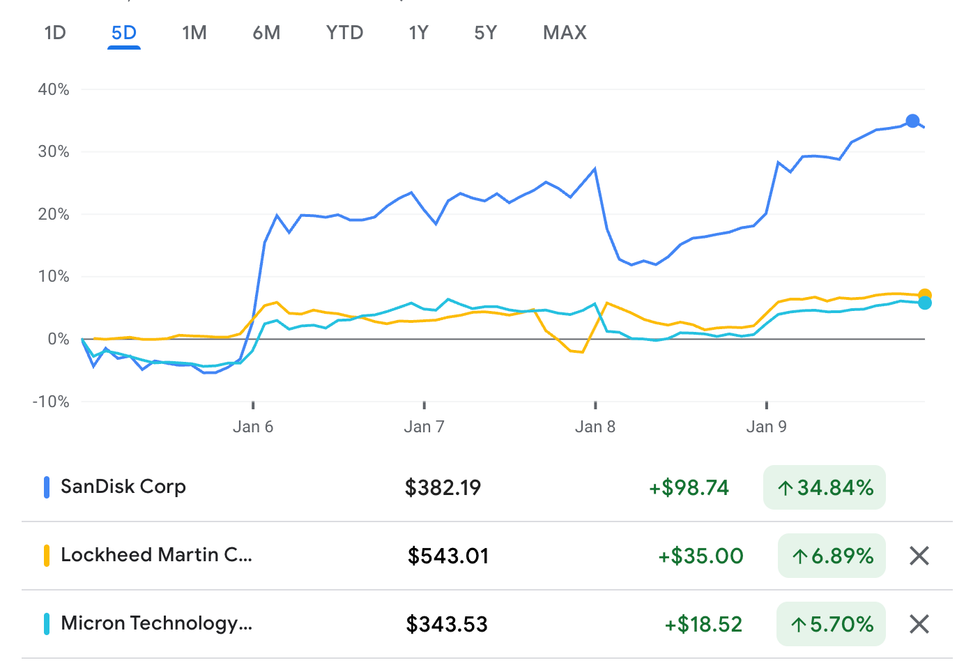Select the 1D time range tab

[x=55, y=32]
